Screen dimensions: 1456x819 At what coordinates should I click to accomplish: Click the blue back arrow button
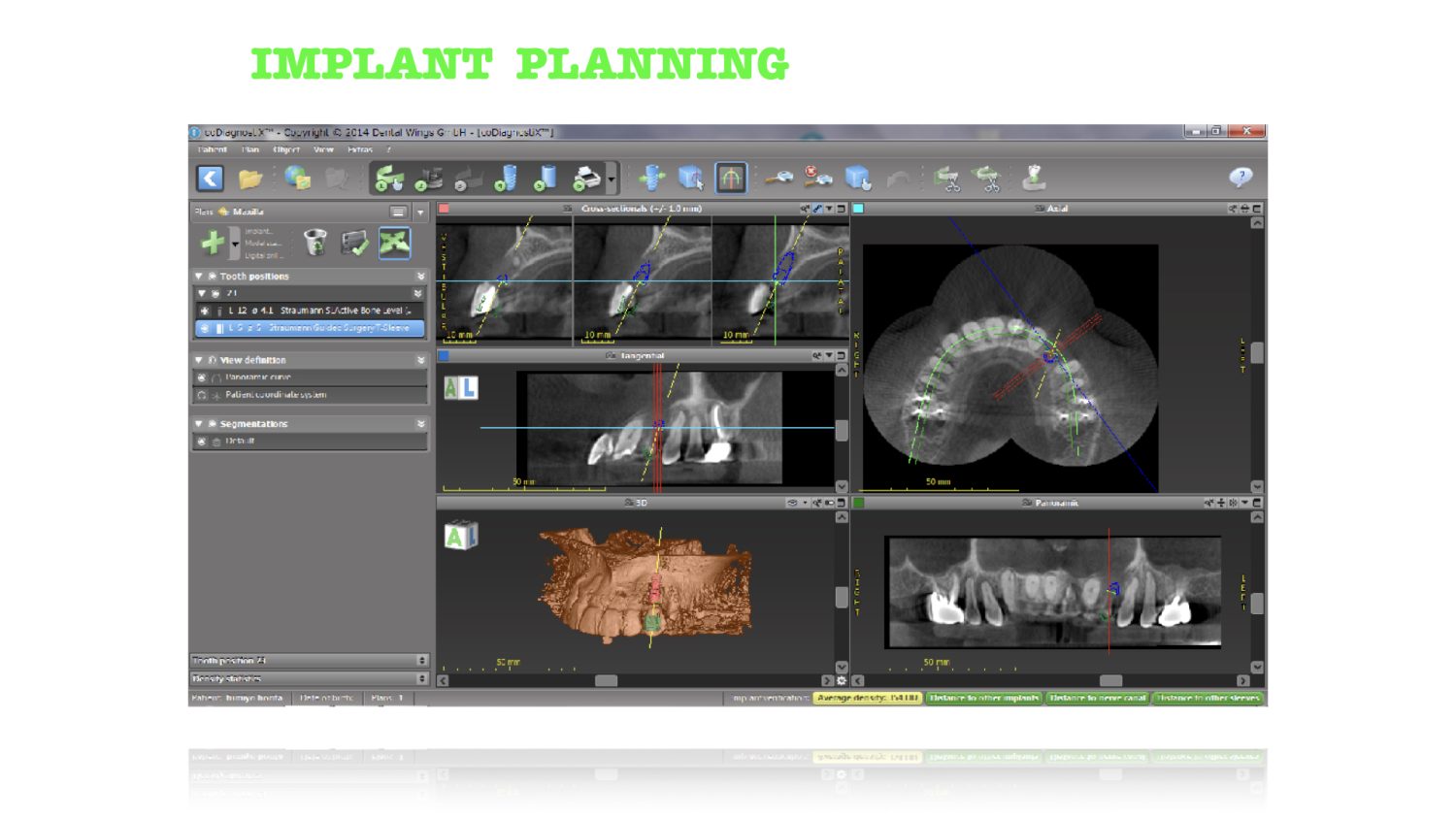tap(211, 179)
